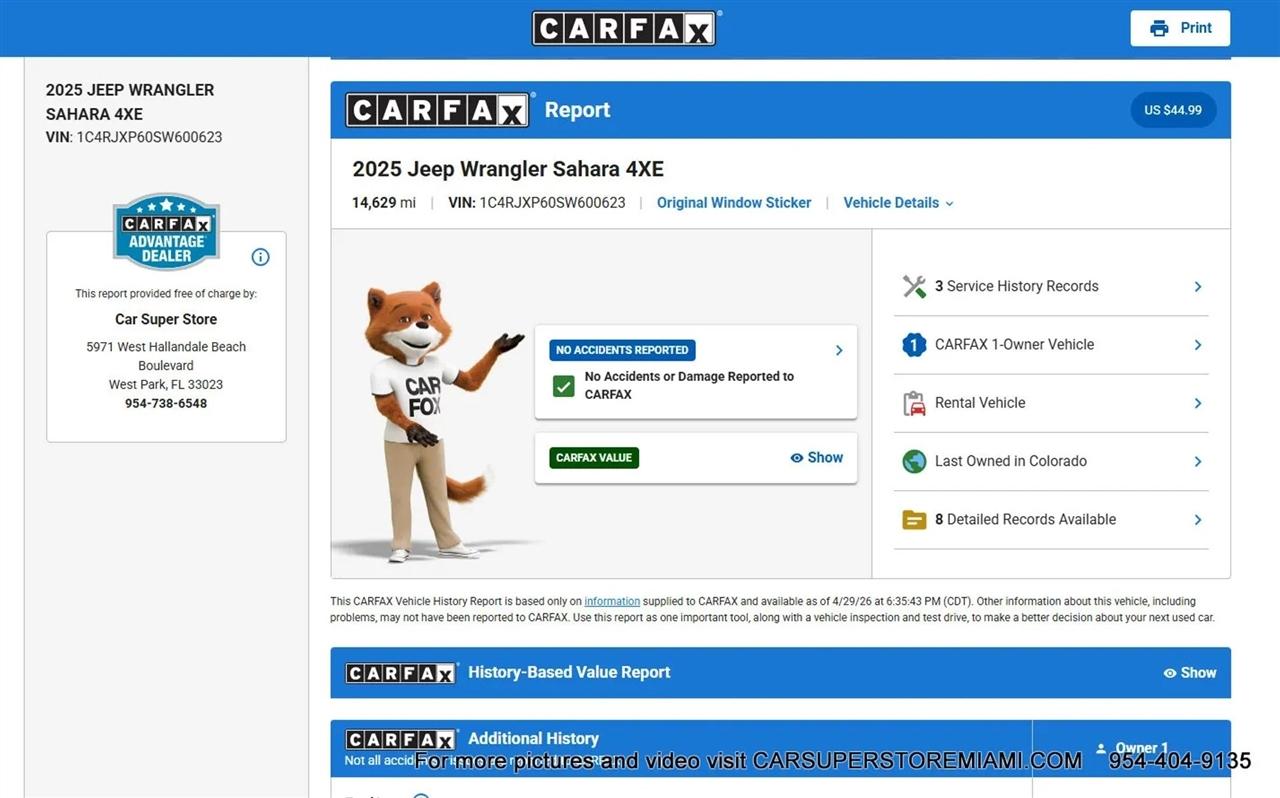Click the green No Accidents checkmark box

tap(564, 386)
